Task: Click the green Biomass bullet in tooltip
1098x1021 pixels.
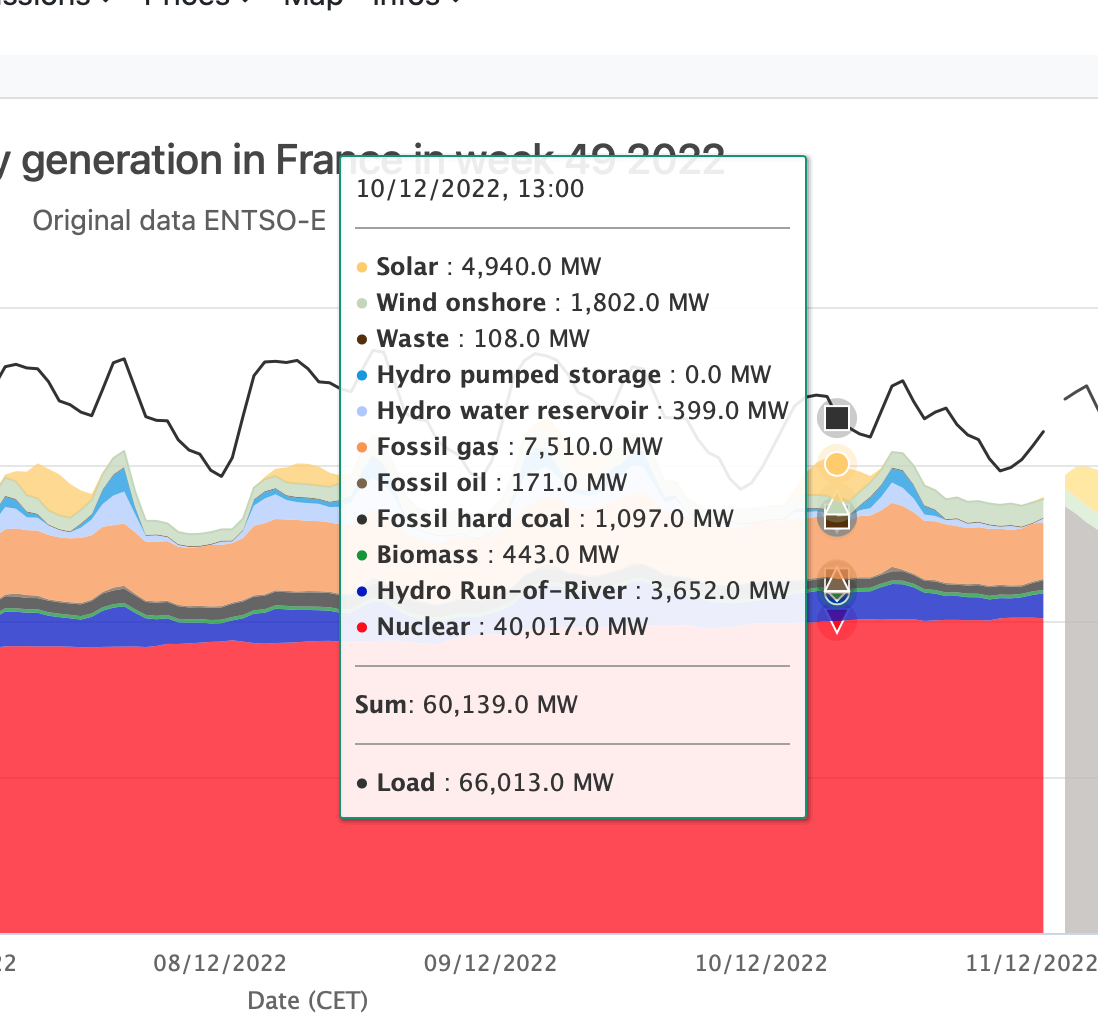Action: point(362,556)
